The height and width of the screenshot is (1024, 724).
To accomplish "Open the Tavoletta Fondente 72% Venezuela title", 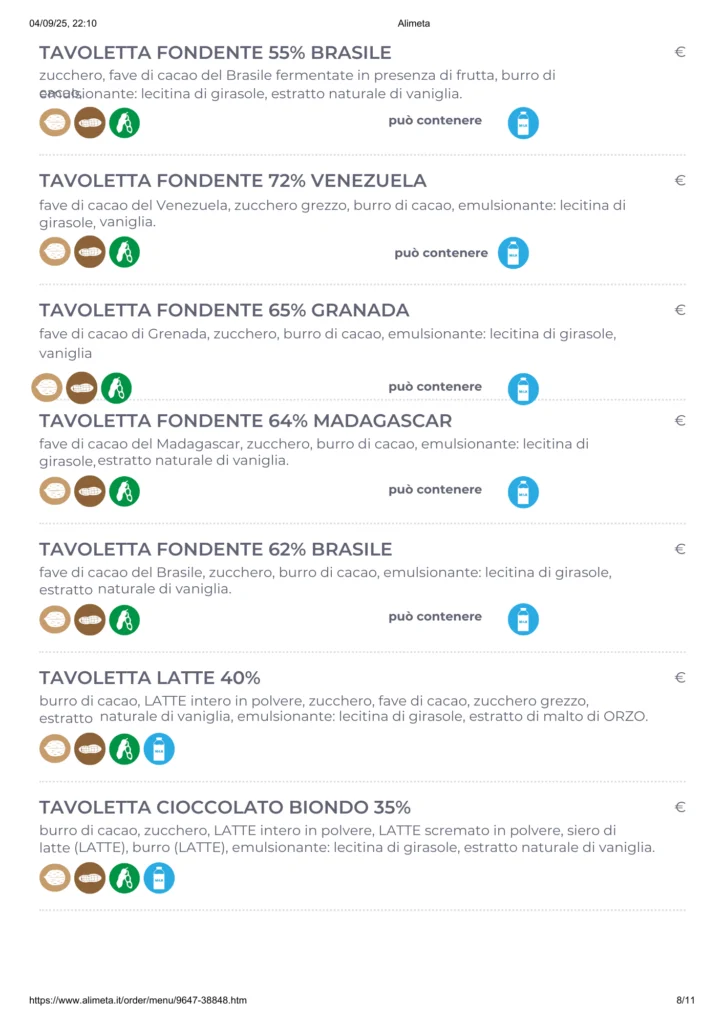I will click(233, 181).
